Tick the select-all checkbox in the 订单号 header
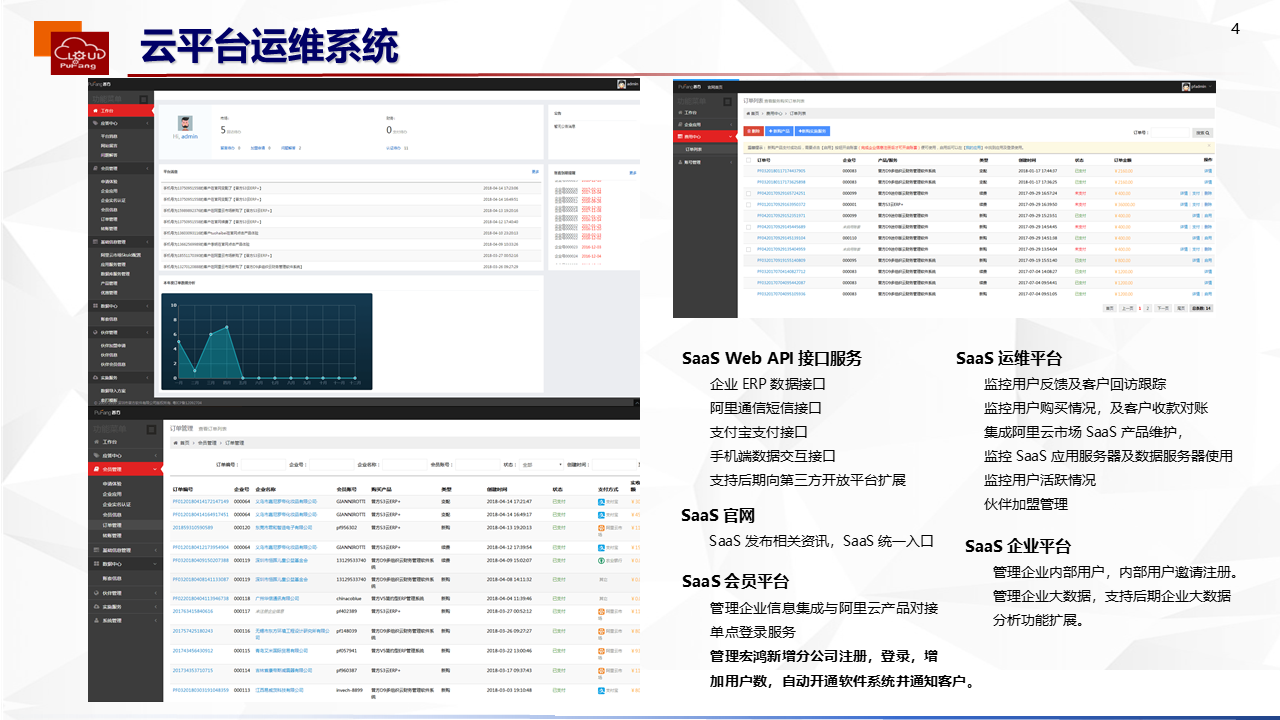The width and height of the screenshot is (1280, 720). [x=750, y=159]
